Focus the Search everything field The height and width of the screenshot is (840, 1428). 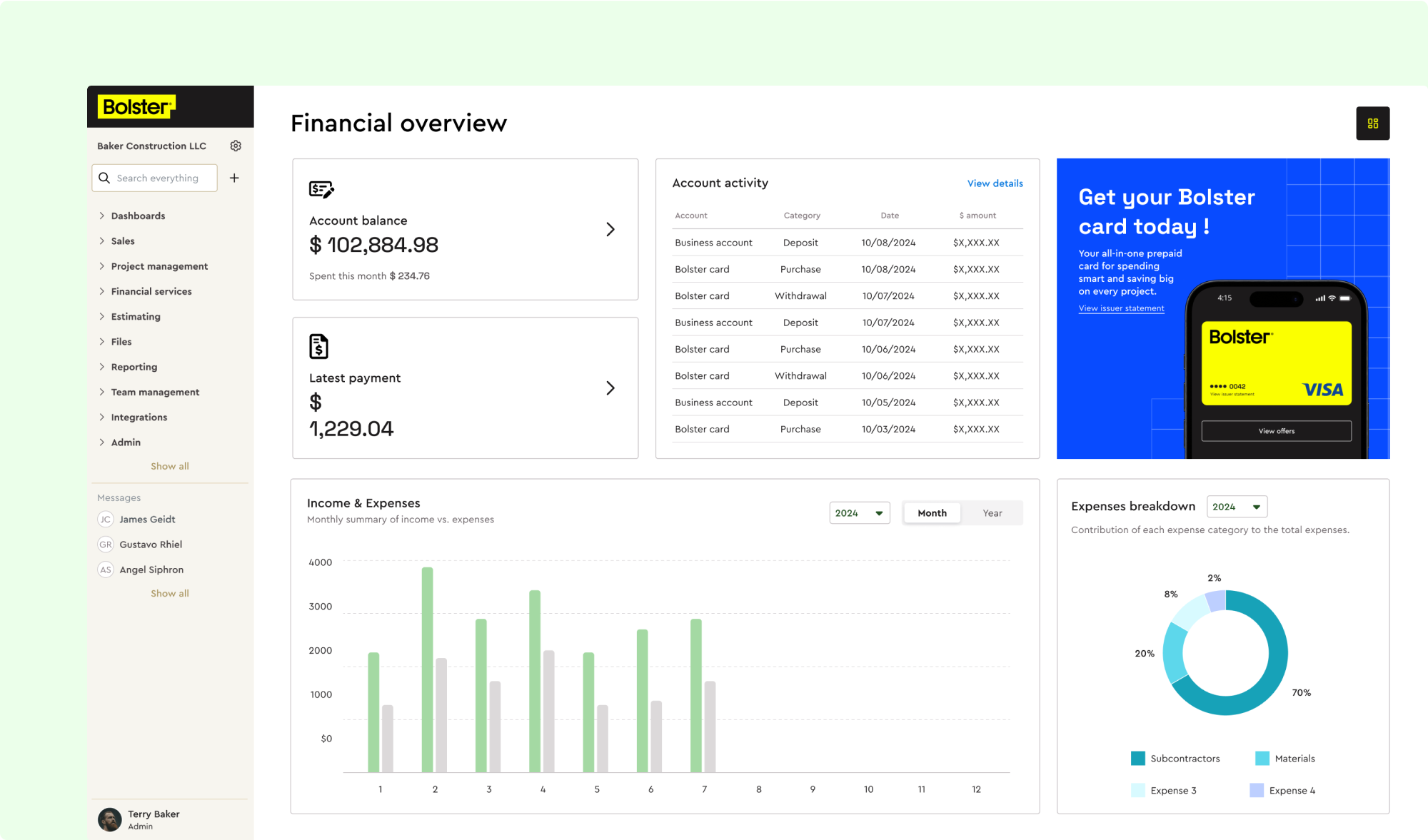[154, 178]
